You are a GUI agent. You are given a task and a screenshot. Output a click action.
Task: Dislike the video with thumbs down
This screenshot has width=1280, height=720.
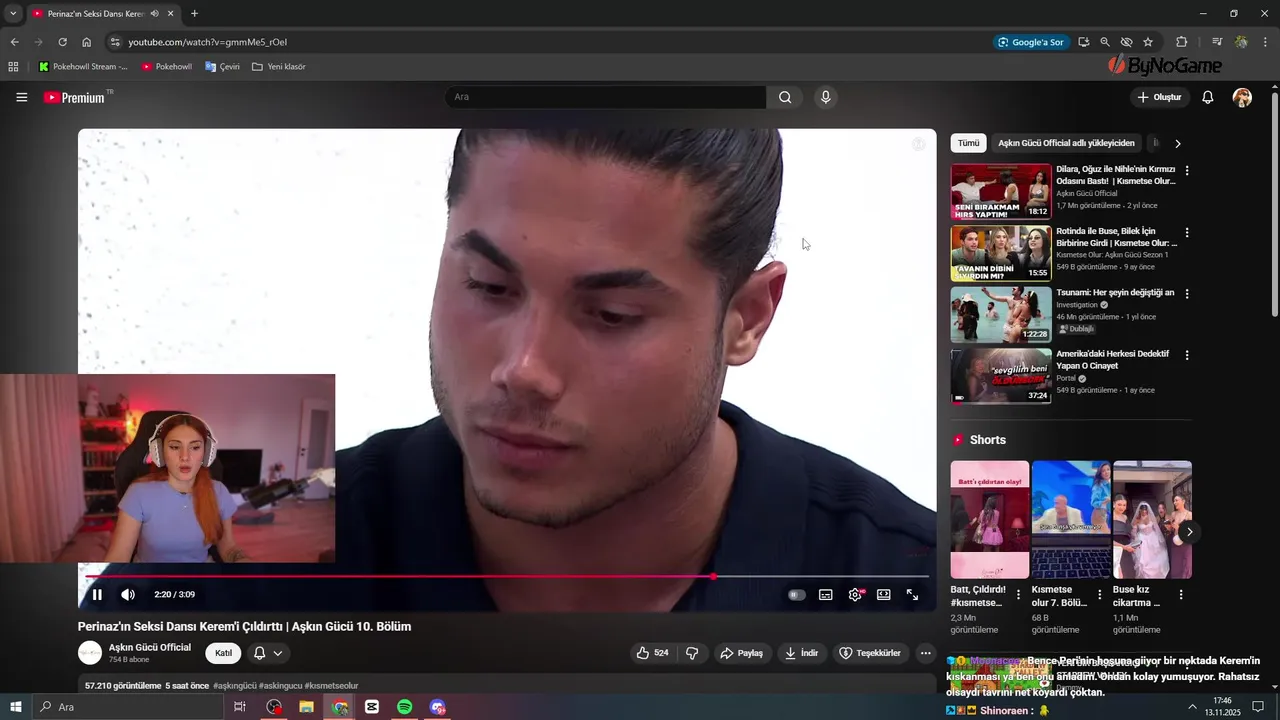point(692,653)
